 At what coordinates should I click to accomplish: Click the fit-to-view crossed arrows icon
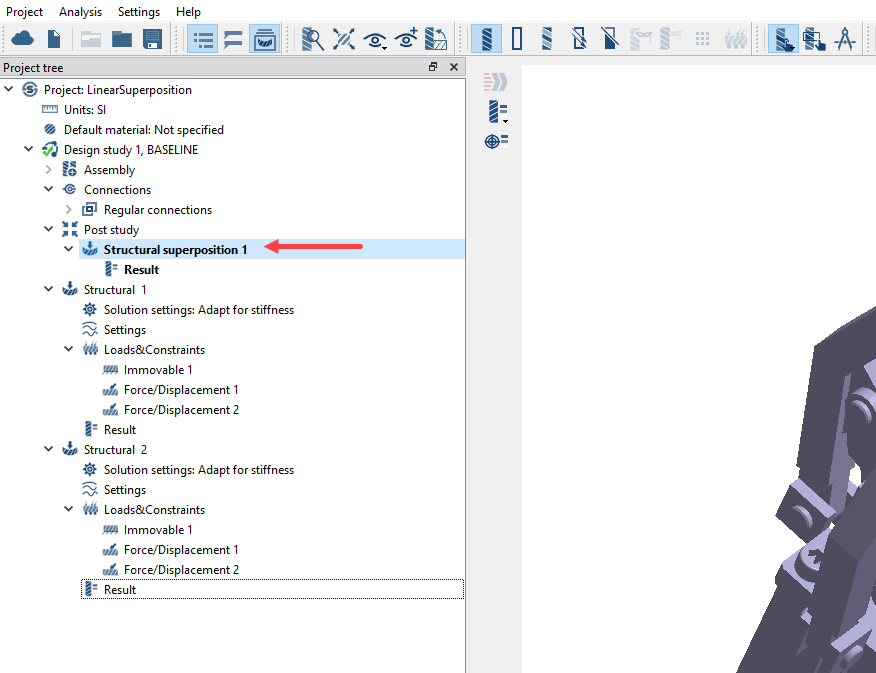(344, 40)
